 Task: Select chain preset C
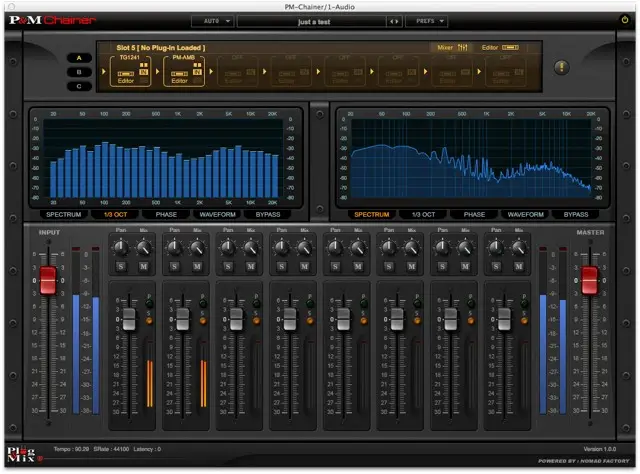pos(79,86)
